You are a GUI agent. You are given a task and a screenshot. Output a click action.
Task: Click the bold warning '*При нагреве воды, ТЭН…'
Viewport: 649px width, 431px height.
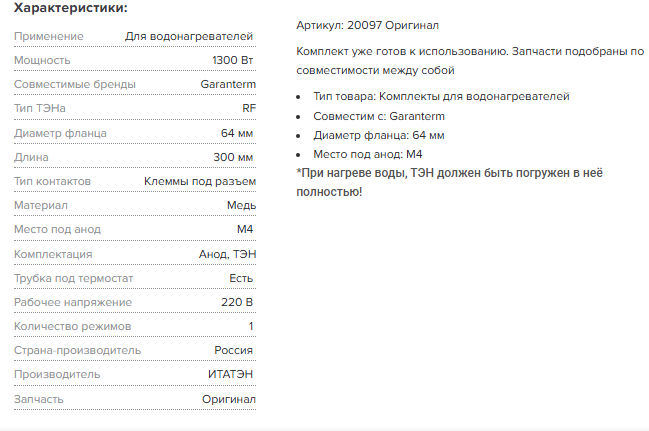[449, 183]
